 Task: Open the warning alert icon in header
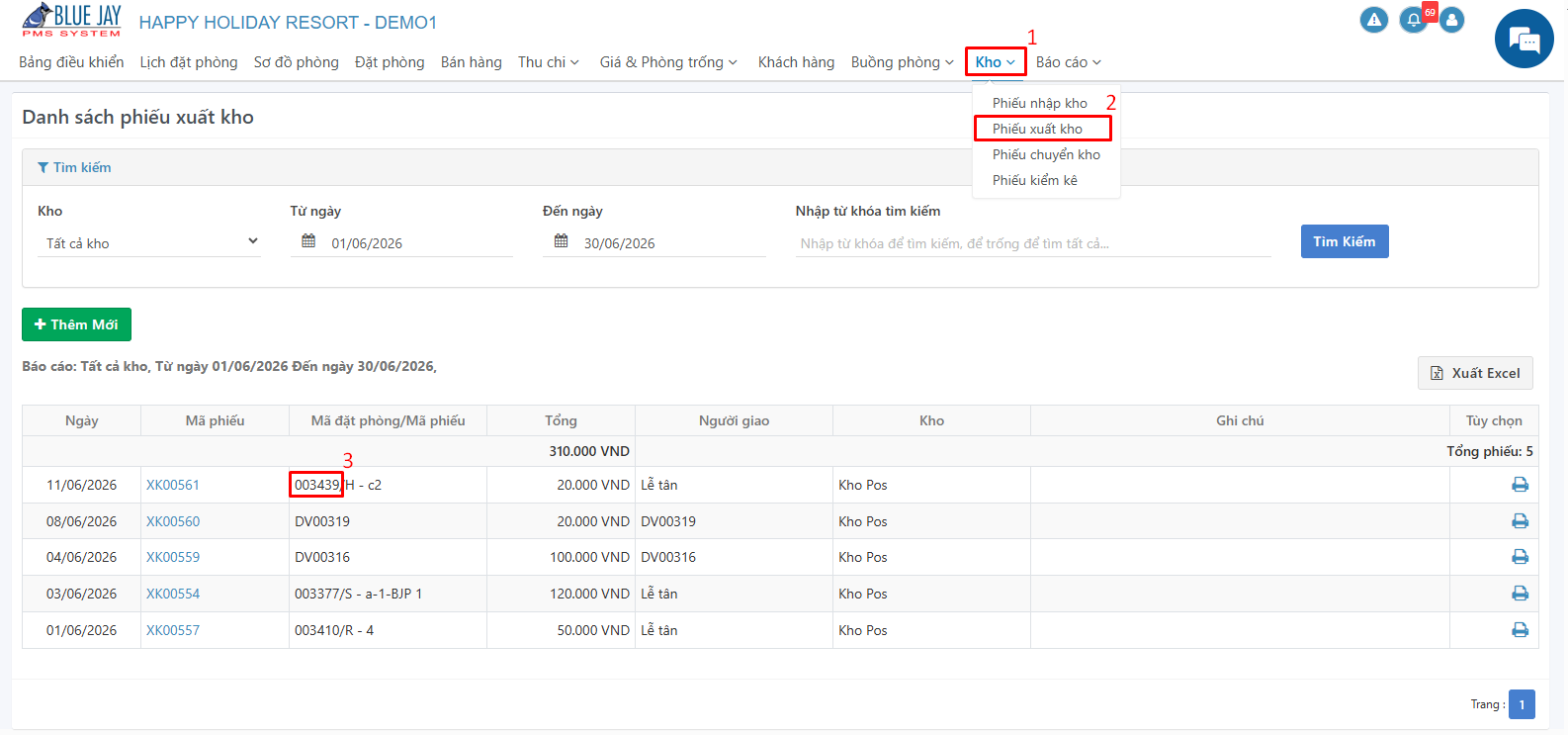coord(1374,20)
